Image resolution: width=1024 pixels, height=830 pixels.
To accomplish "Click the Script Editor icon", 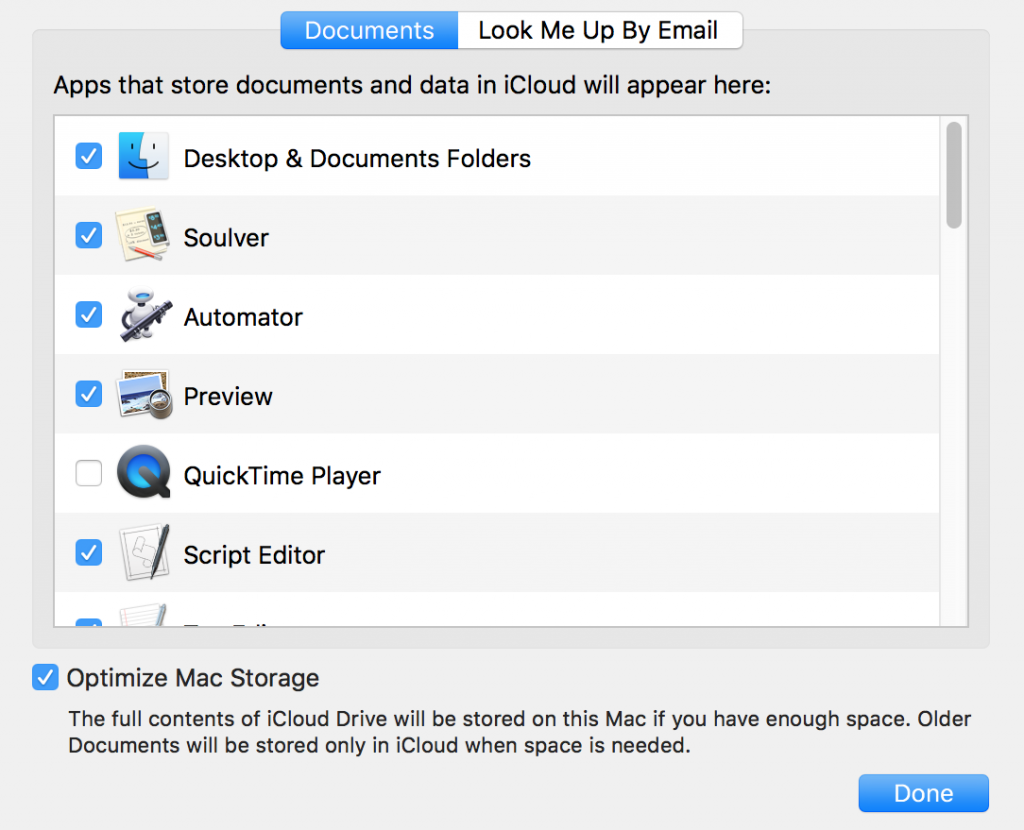I will [143, 552].
